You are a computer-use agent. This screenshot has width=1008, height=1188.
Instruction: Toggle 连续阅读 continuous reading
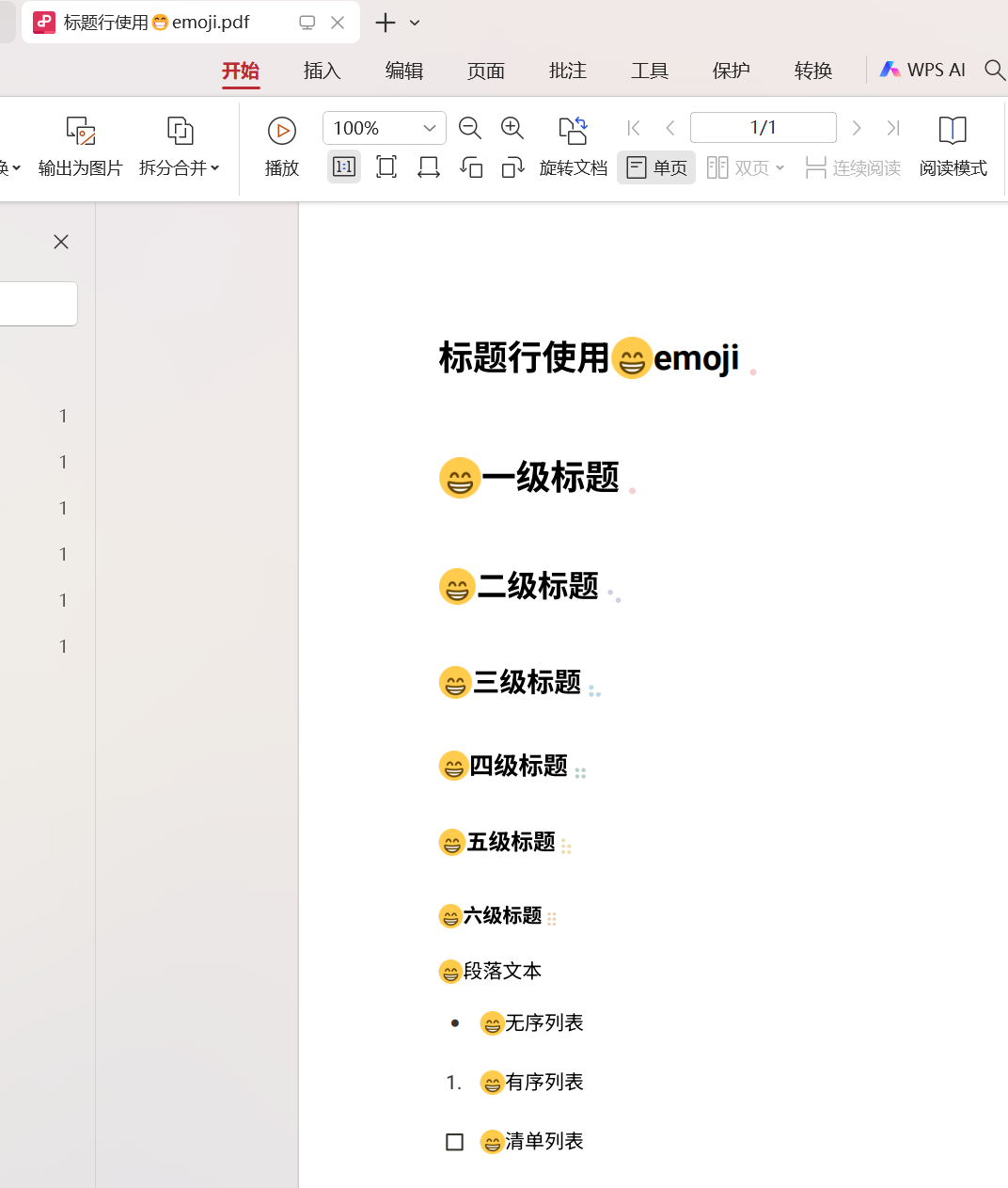pyautogui.click(x=853, y=167)
